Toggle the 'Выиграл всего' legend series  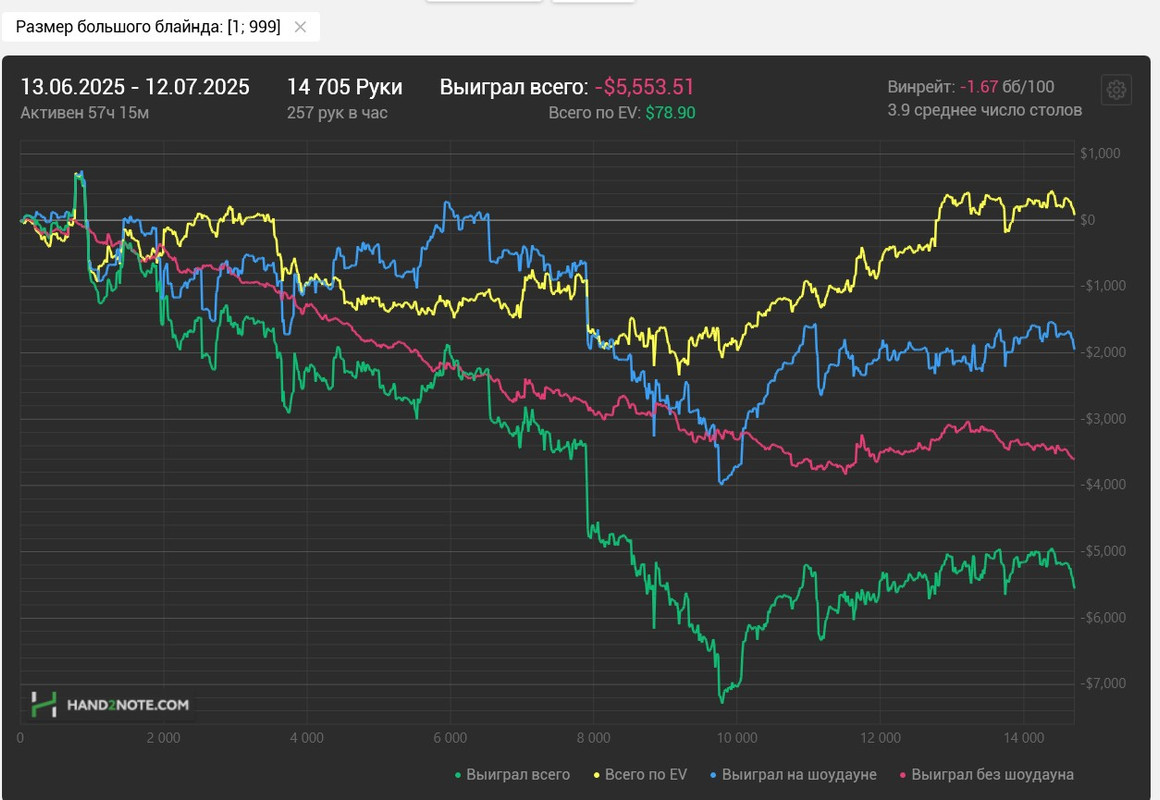(512, 774)
